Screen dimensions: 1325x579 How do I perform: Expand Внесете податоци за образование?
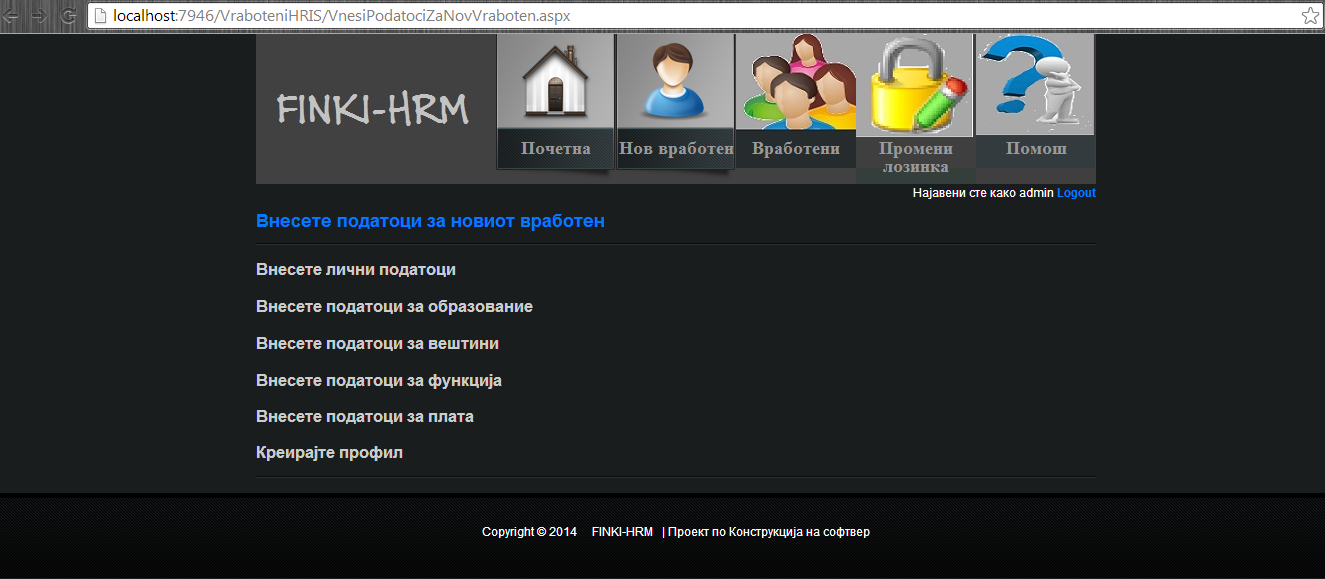click(x=394, y=307)
